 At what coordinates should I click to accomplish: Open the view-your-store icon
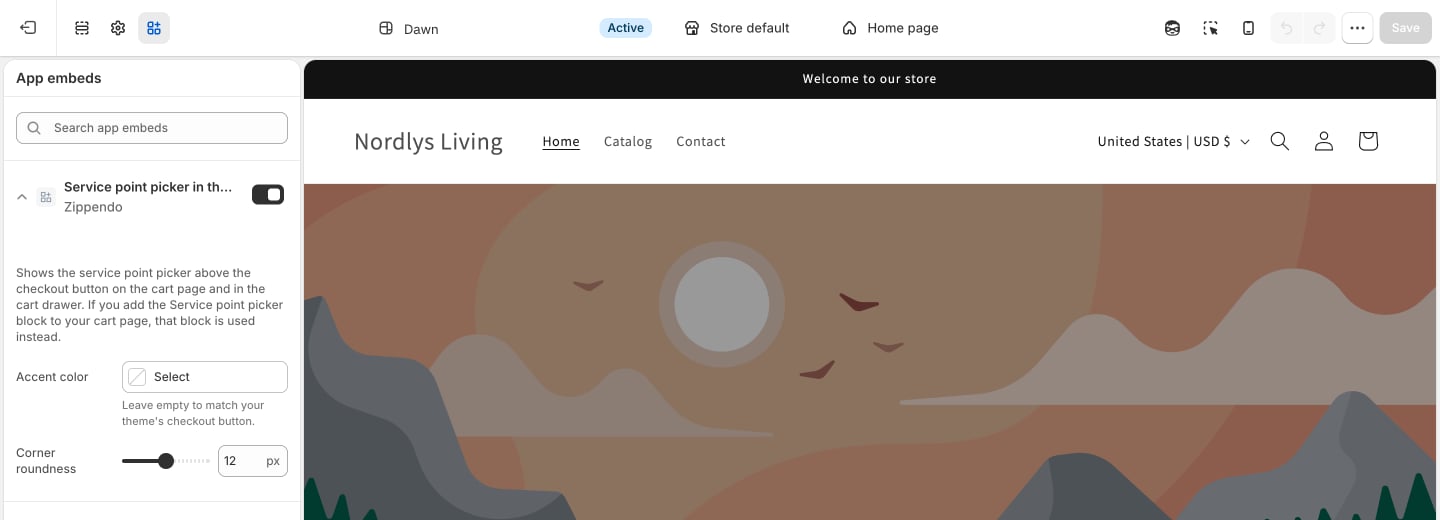(x=1172, y=28)
